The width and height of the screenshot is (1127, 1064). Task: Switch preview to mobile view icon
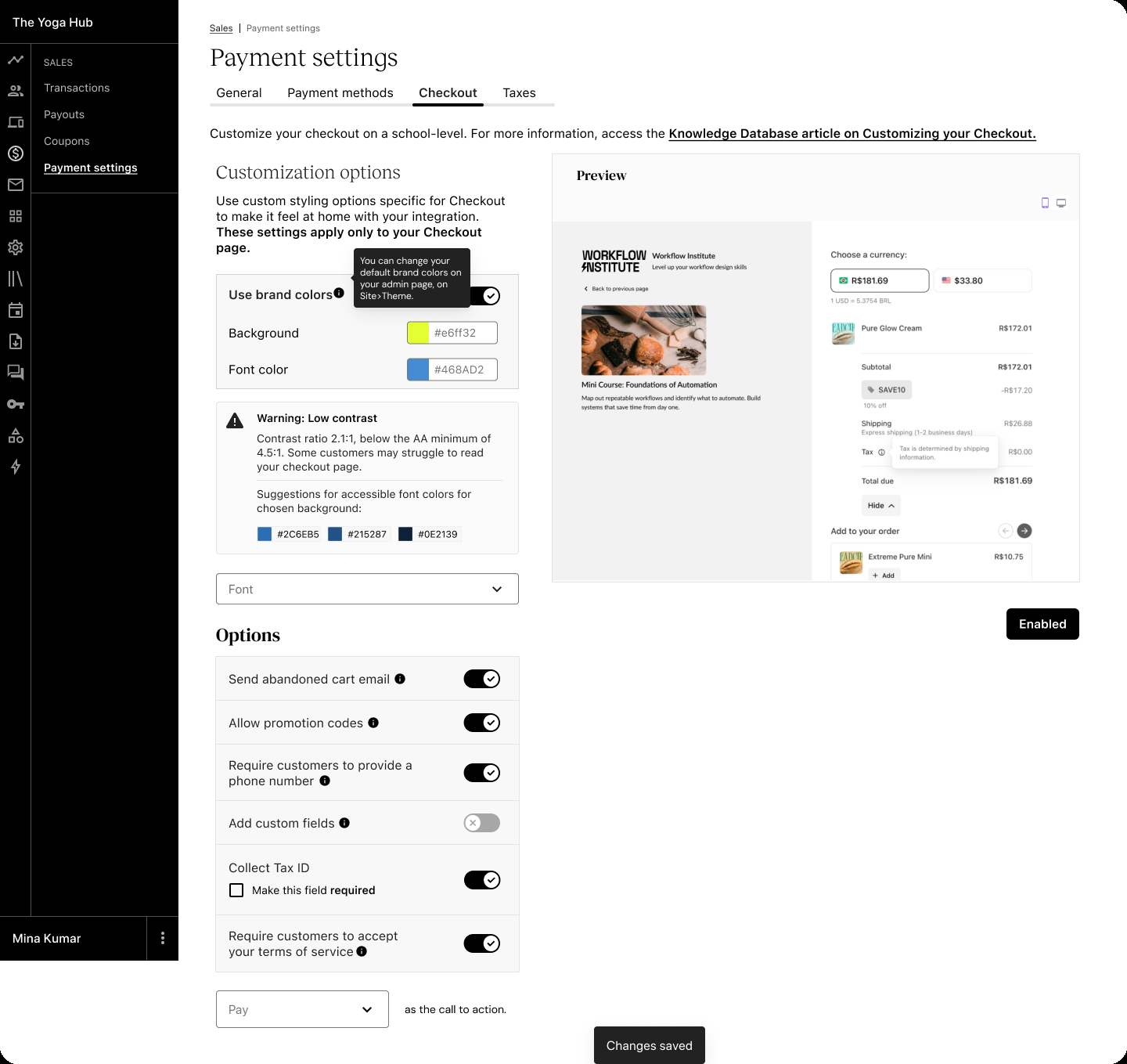(x=1045, y=203)
